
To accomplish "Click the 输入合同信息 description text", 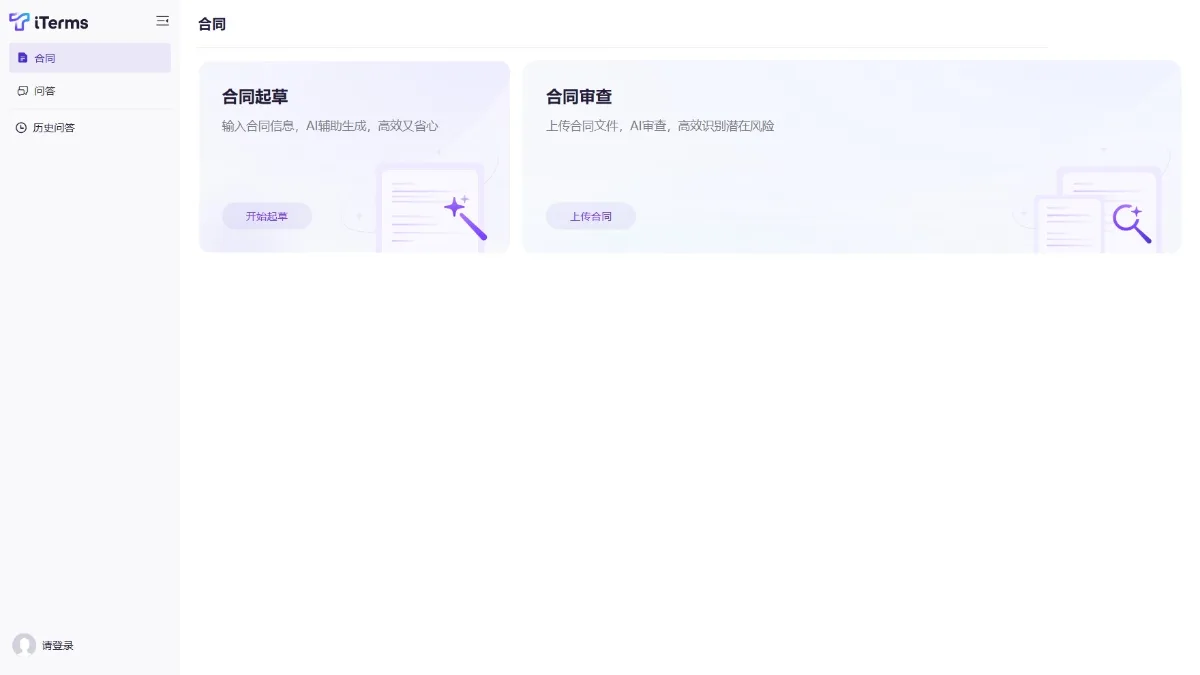I will point(330,126).
